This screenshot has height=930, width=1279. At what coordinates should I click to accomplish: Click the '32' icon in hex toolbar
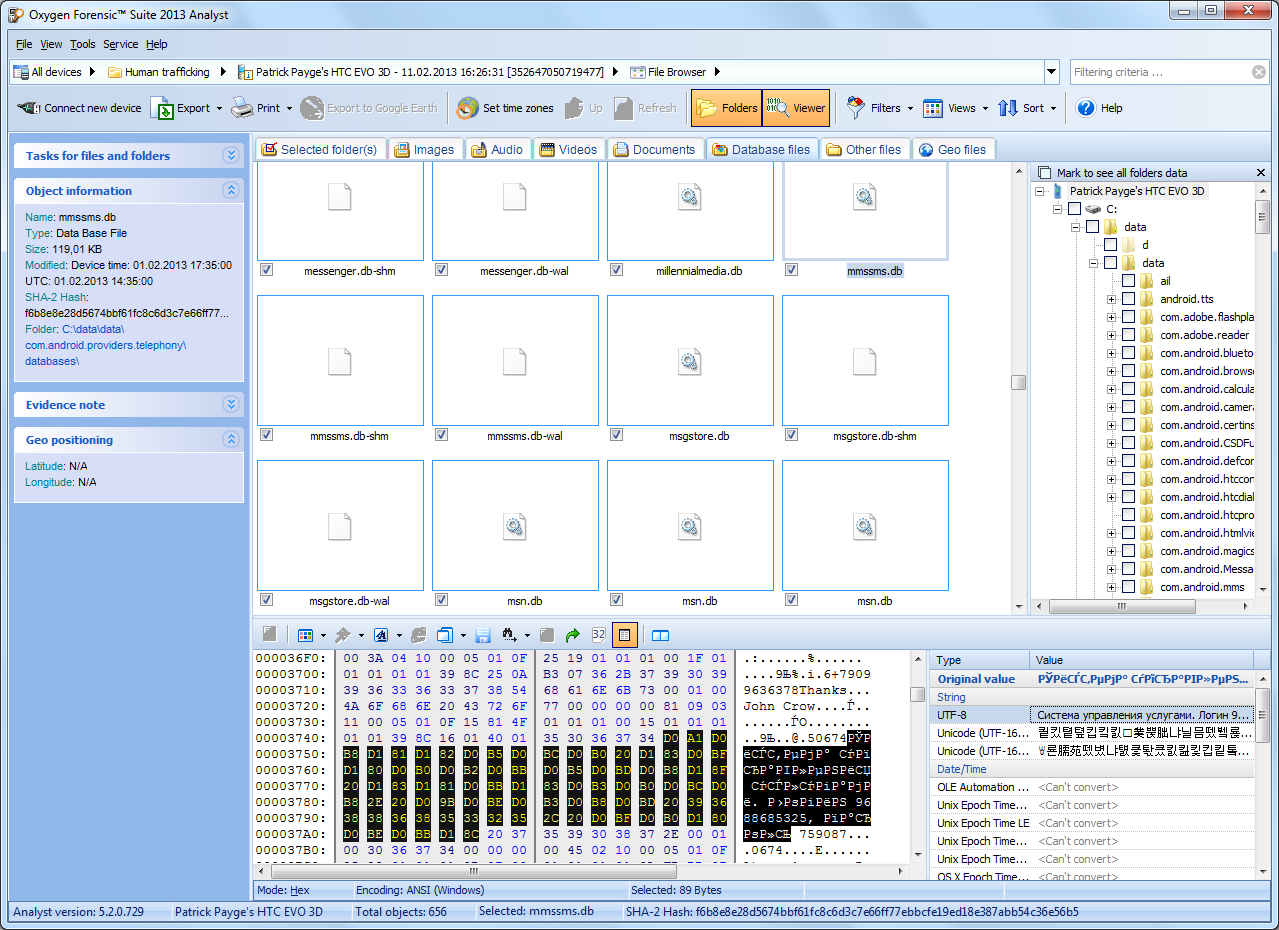click(x=599, y=635)
